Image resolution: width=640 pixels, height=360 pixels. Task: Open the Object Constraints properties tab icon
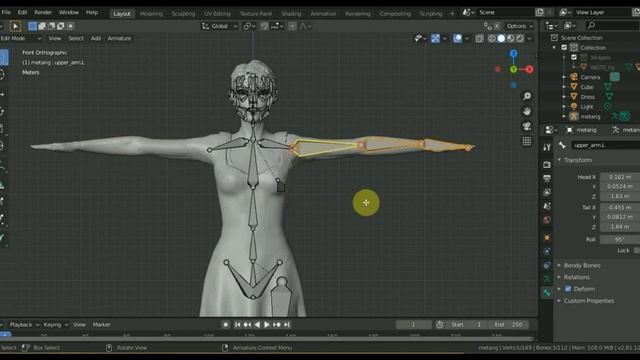547,265
